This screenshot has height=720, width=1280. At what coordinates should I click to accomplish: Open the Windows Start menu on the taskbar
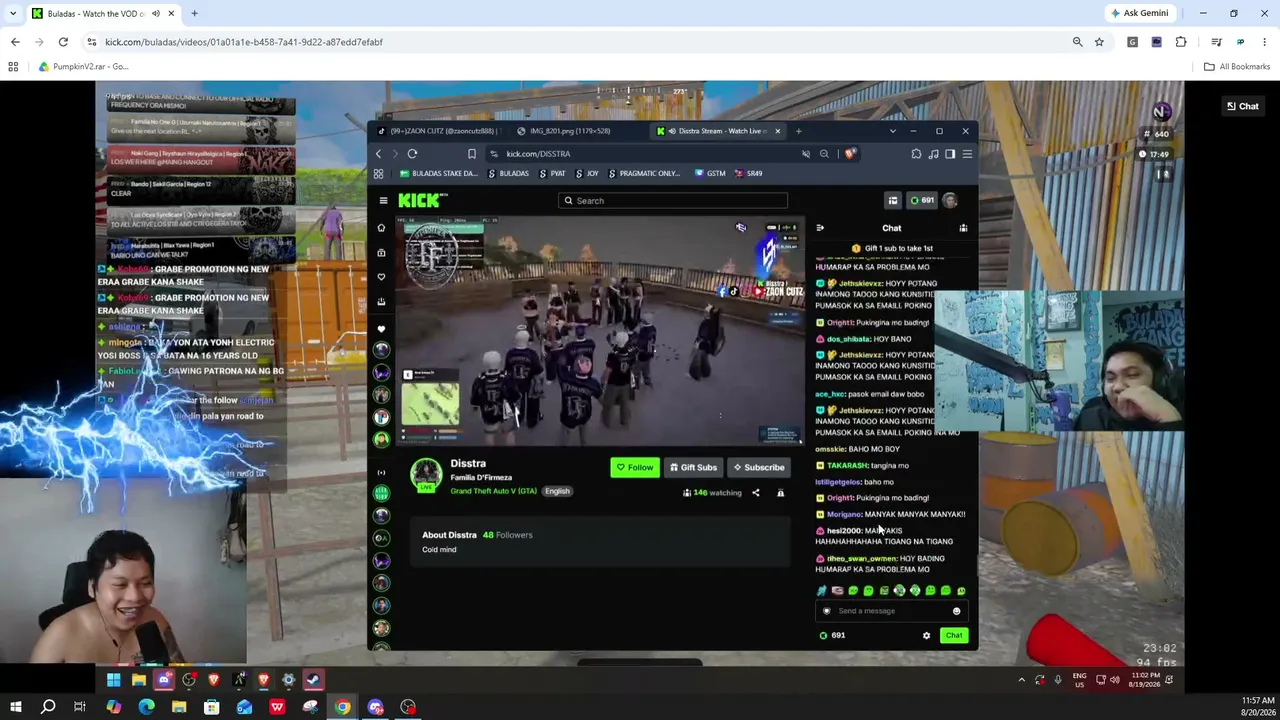pyautogui.click(x=15, y=707)
